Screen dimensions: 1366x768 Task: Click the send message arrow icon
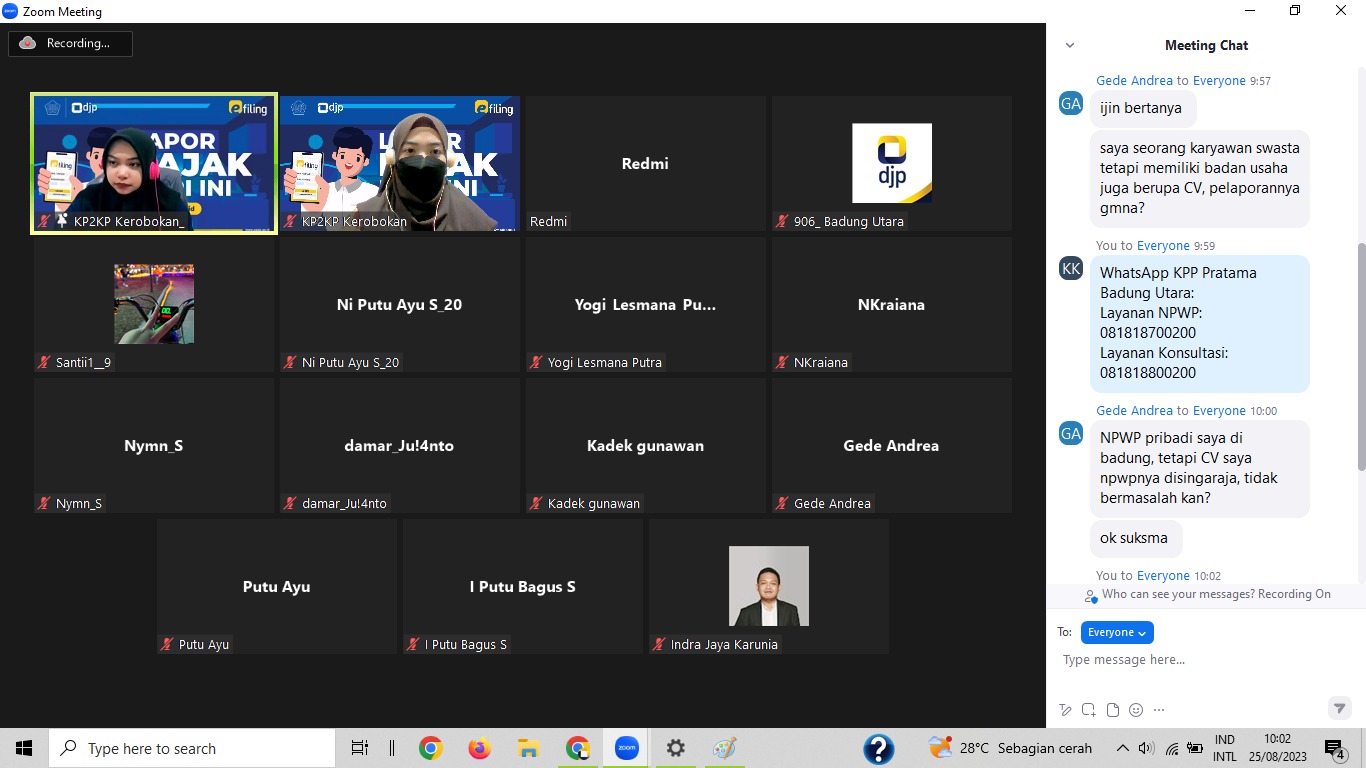click(x=1339, y=708)
